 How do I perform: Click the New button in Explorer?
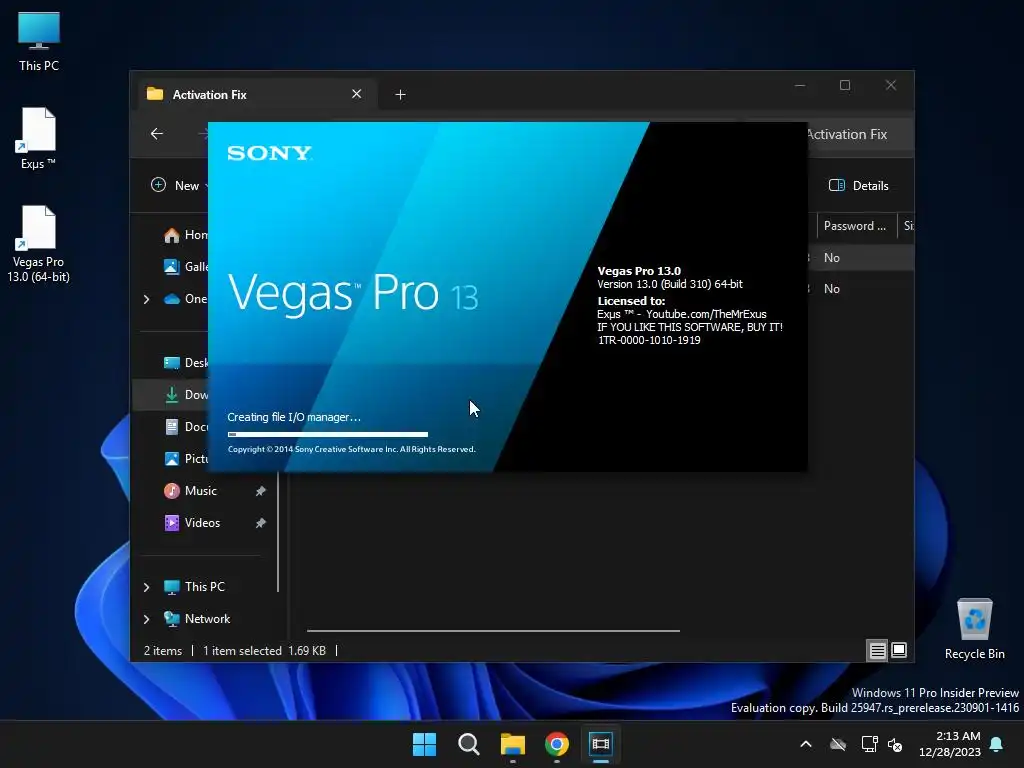178,185
